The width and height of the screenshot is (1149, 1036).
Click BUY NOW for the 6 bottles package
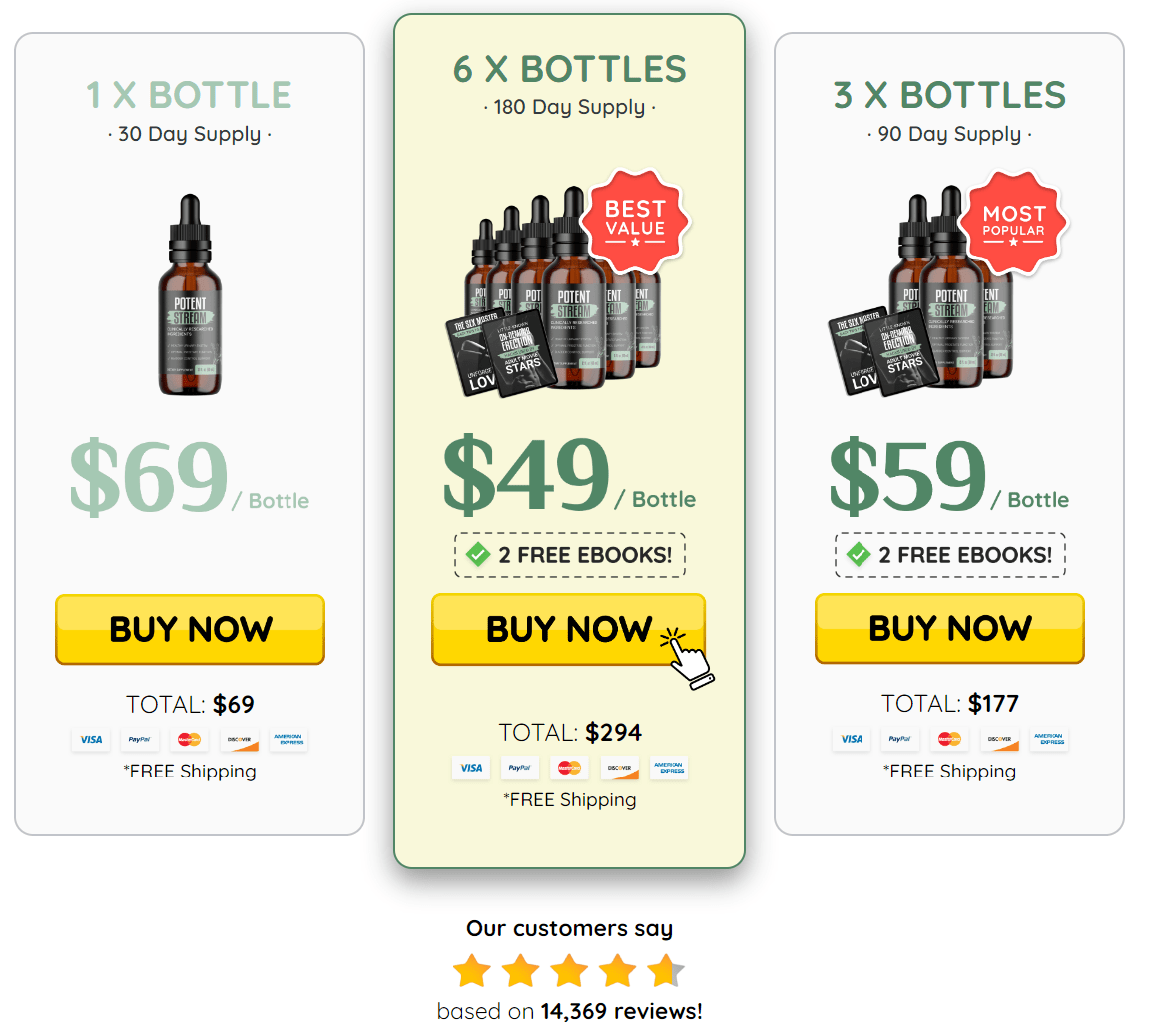[569, 630]
